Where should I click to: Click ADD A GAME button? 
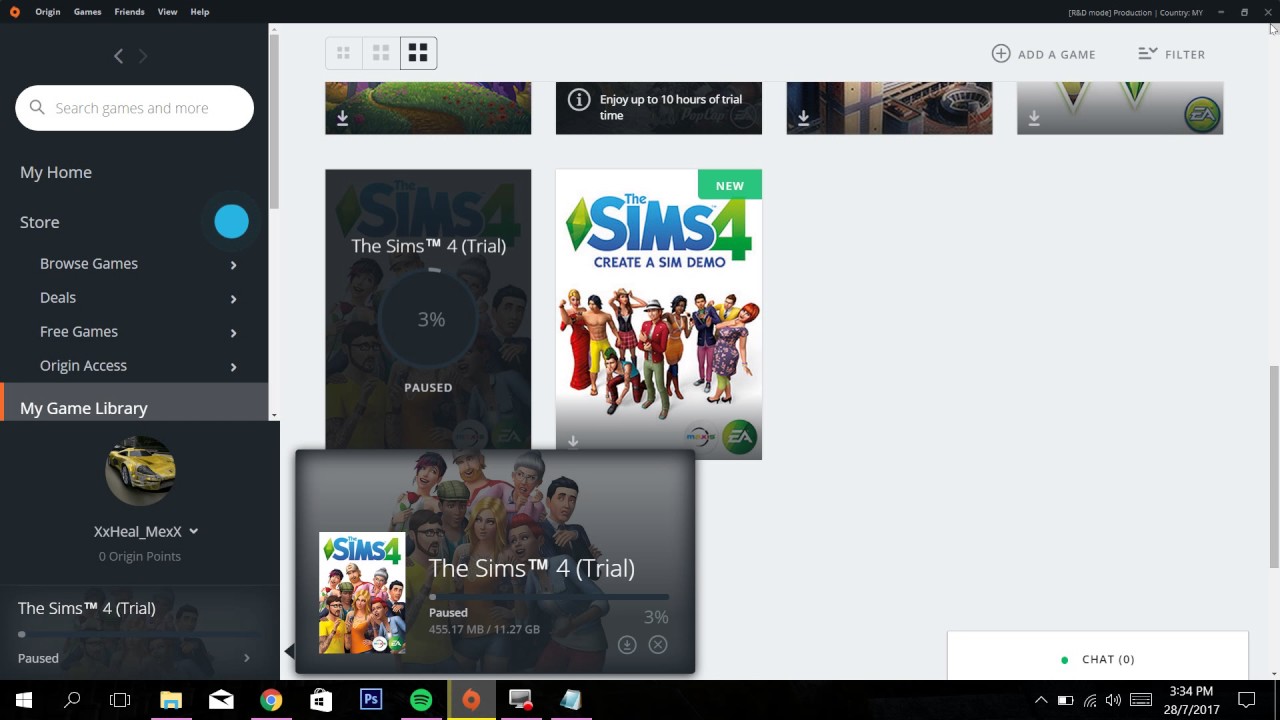(x=1043, y=54)
